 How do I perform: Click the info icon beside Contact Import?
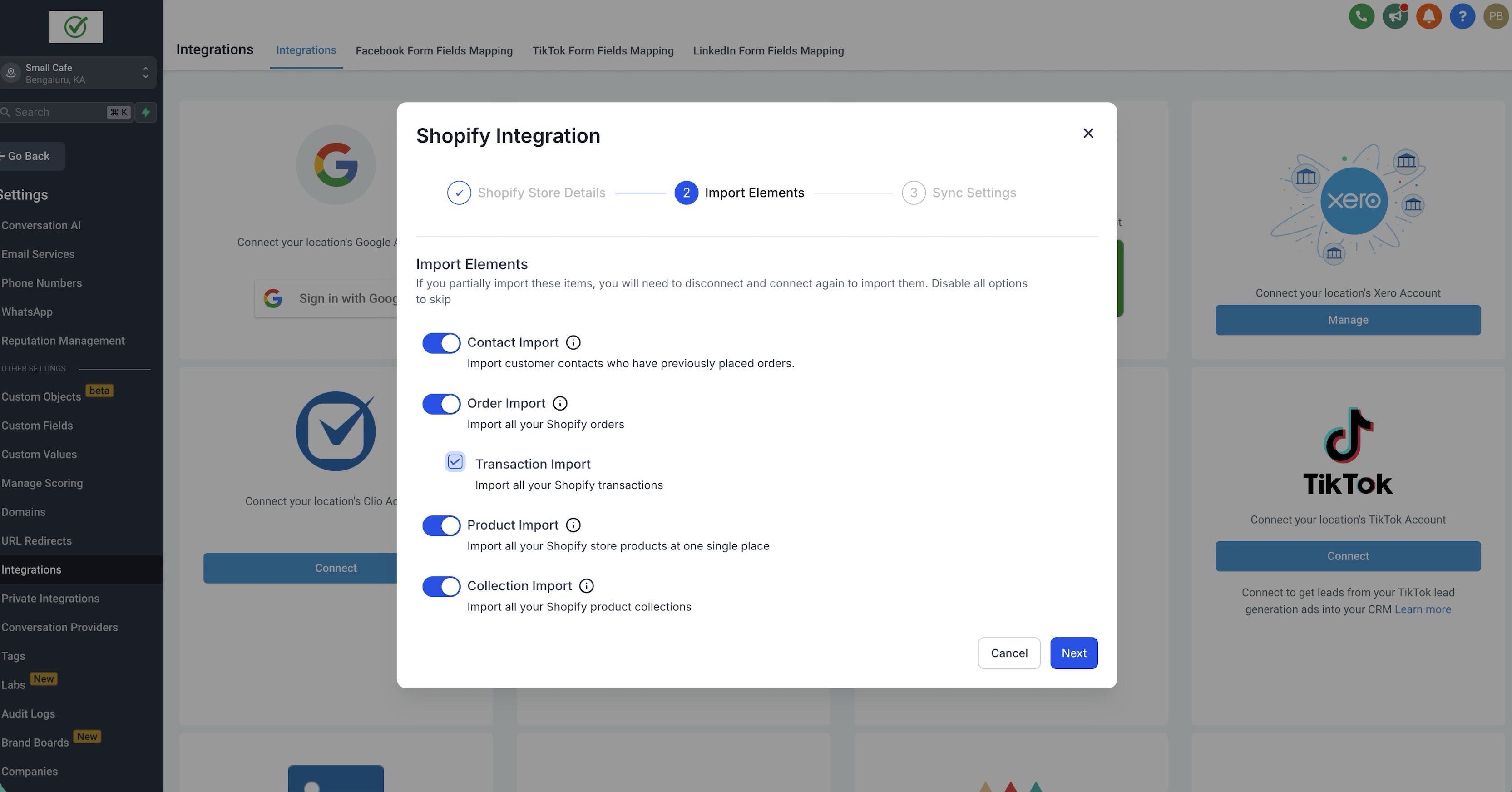click(x=573, y=342)
